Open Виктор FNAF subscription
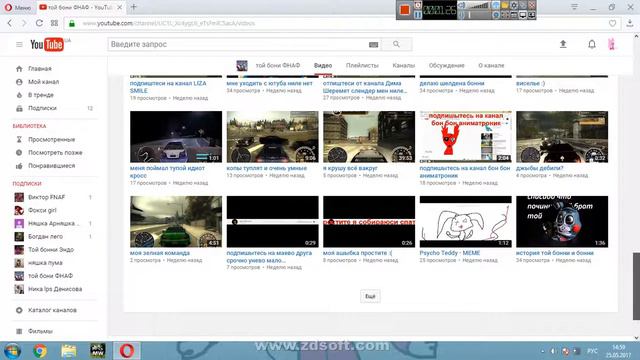The height and width of the screenshot is (360, 640). [46, 197]
